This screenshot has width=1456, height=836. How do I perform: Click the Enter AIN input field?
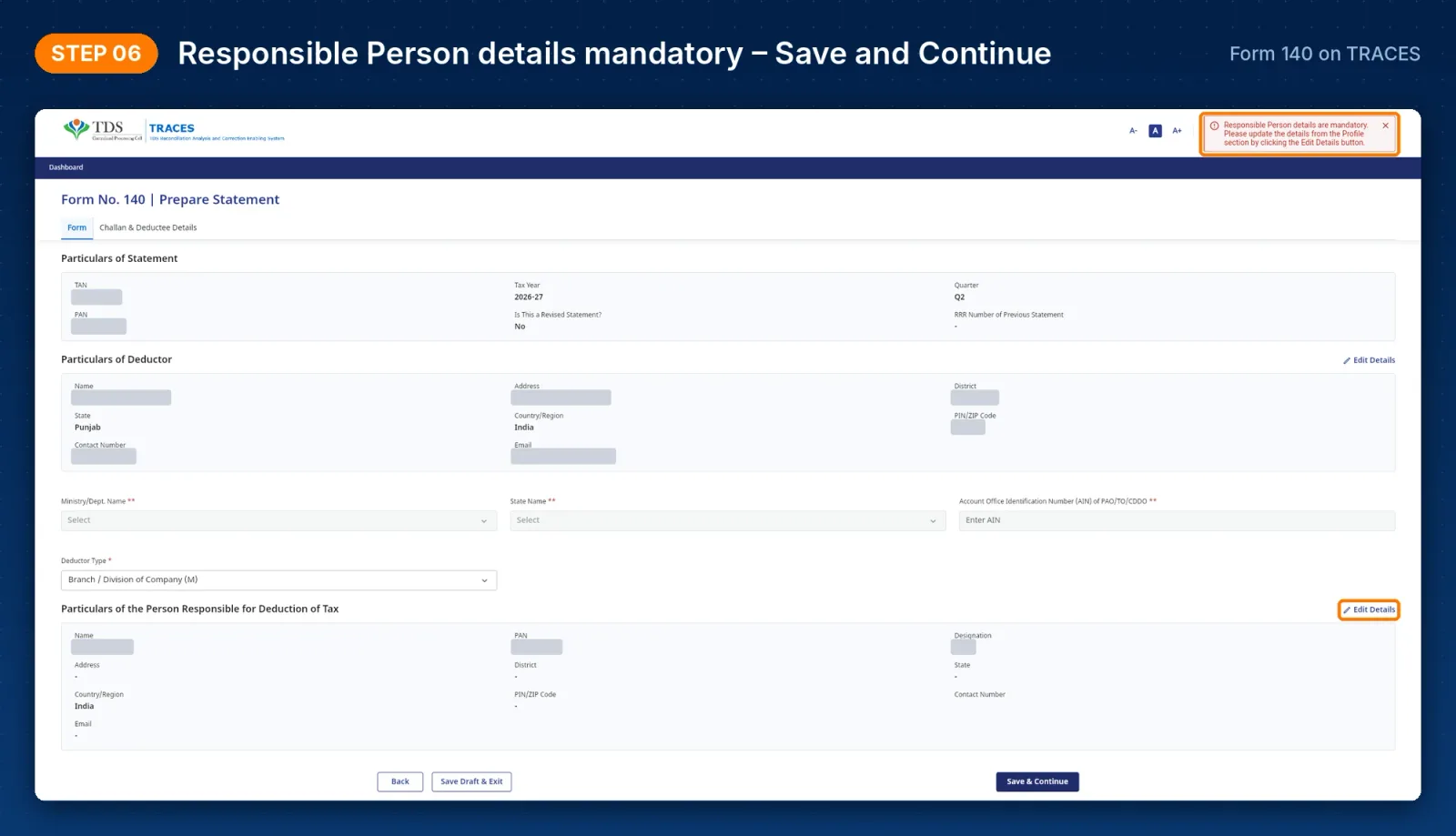[1177, 520]
